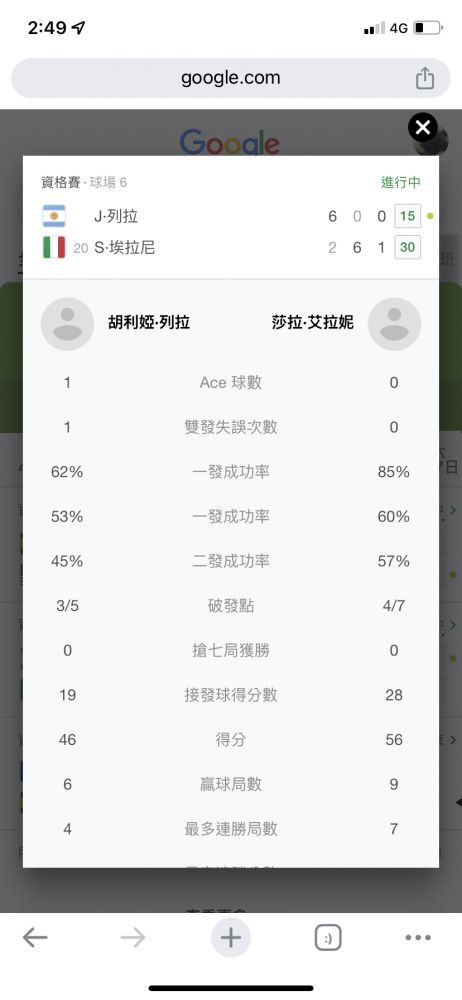
Task: Tap the Safari share icon
Action: coord(425,78)
